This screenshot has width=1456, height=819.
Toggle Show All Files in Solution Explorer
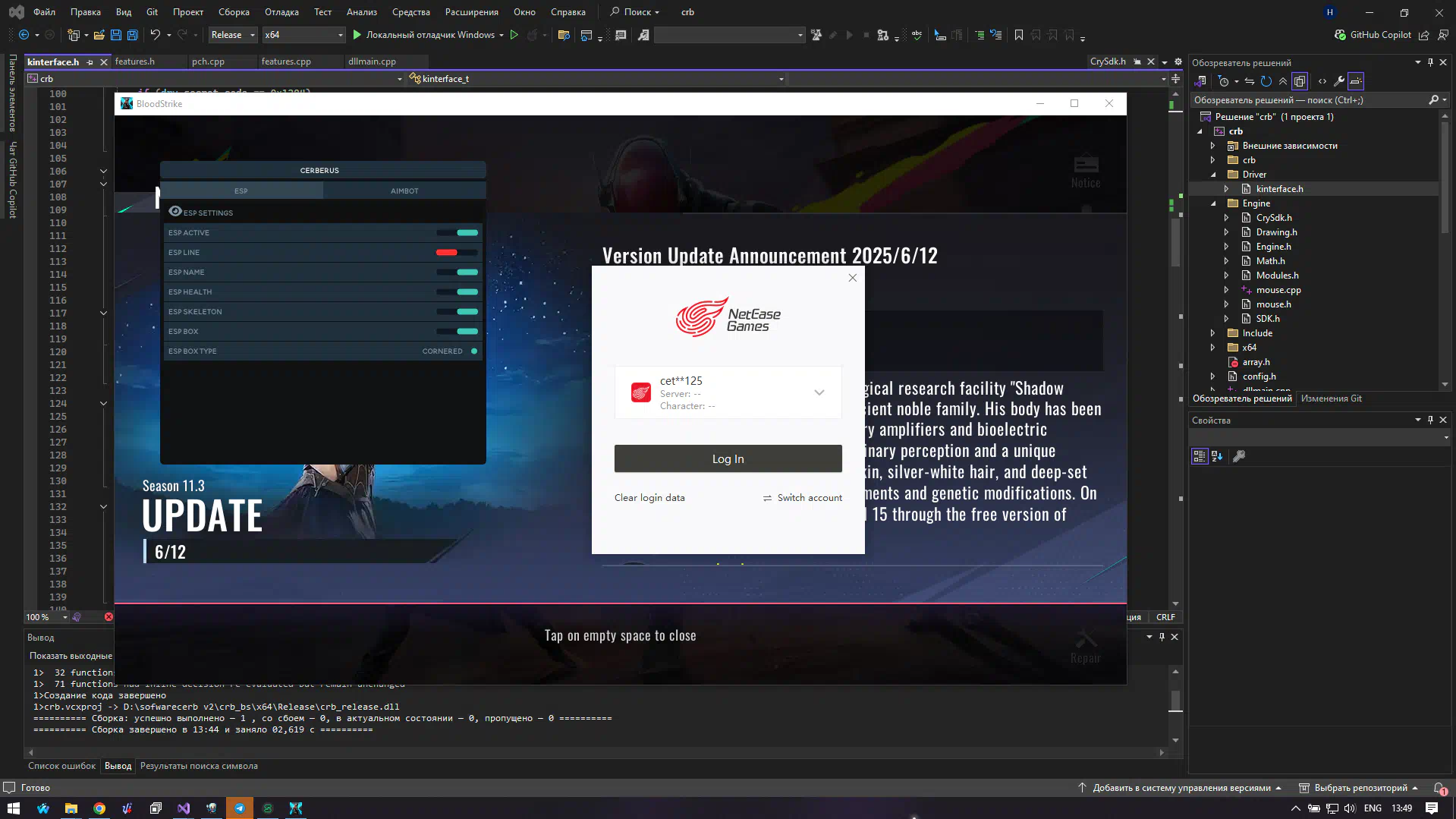click(1300, 81)
